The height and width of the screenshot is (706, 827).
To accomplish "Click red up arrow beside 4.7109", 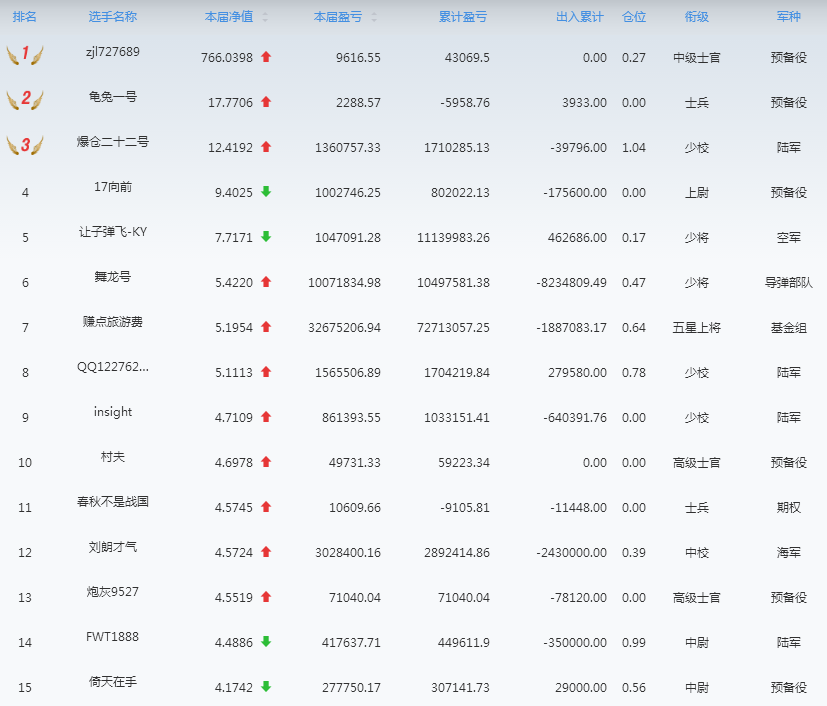I will click(266, 417).
